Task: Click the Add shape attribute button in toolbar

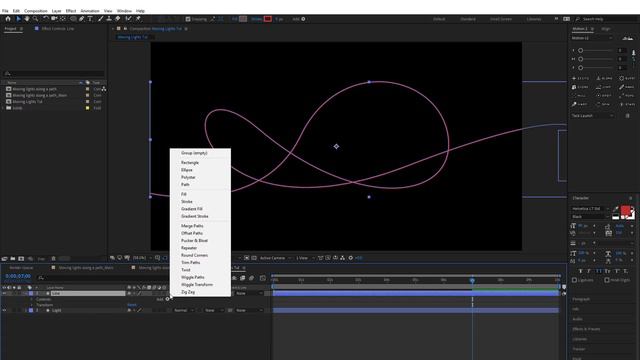Action: (x=303, y=19)
